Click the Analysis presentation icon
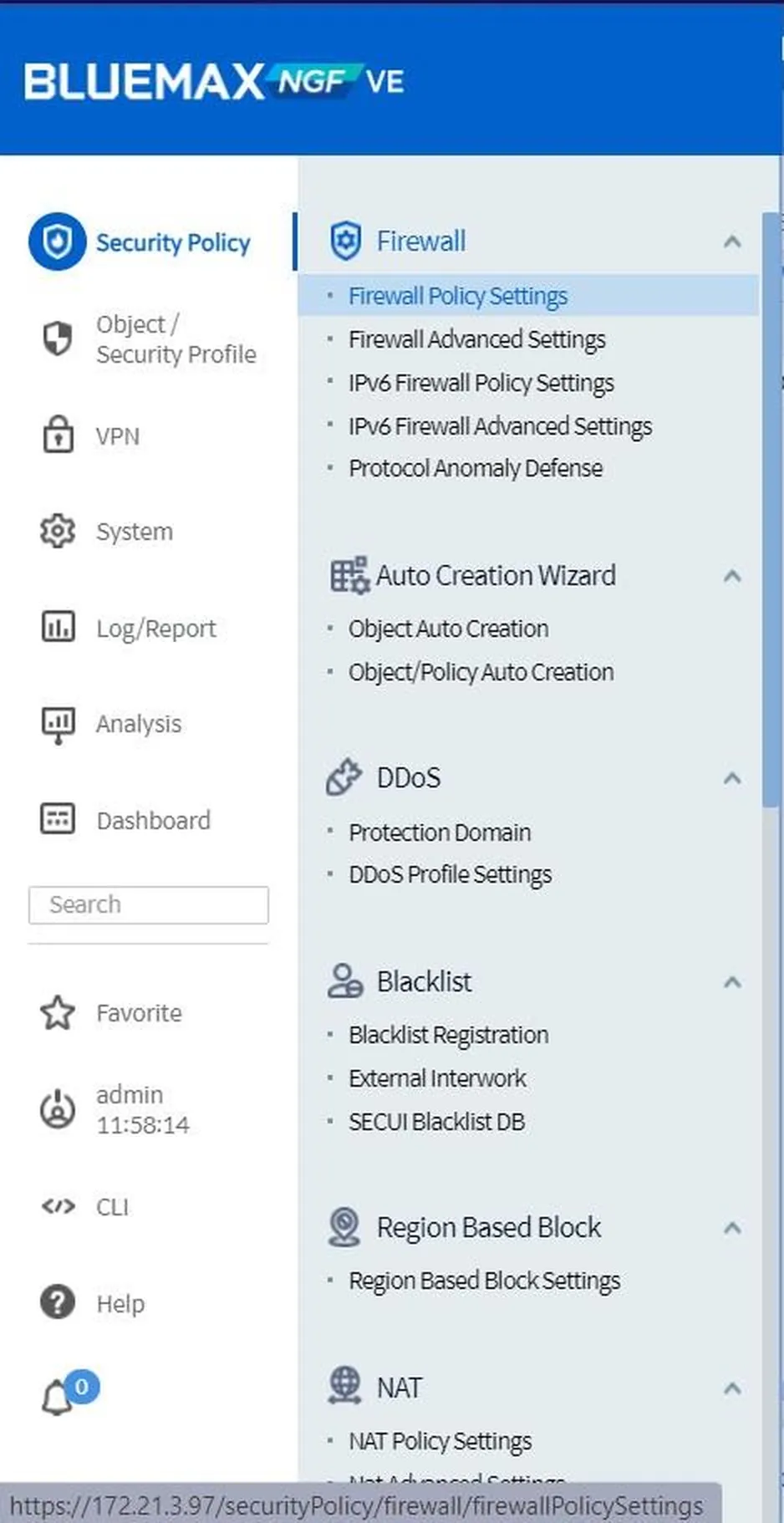 click(58, 724)
